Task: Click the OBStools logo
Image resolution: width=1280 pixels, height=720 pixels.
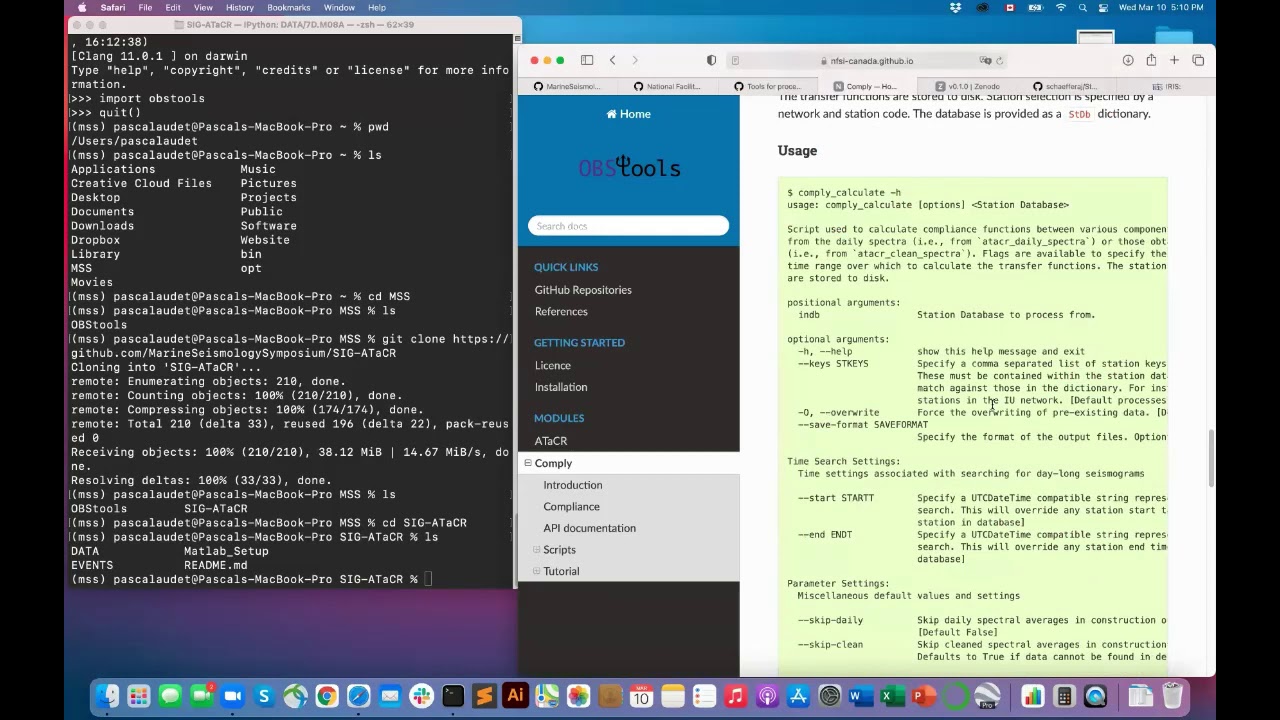Action: coord(629,167)
